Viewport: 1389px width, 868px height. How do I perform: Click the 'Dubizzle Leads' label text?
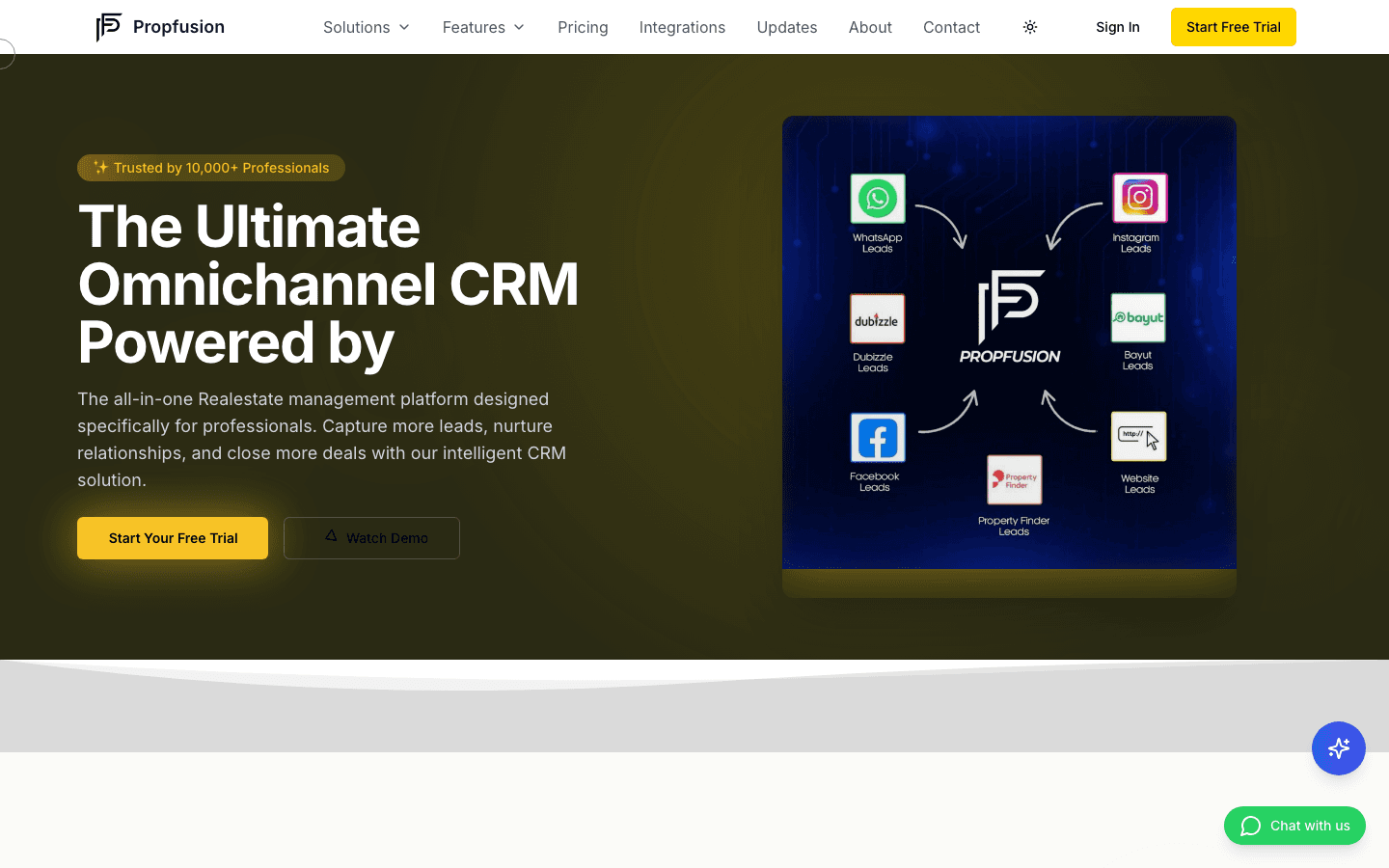(x=873, y=363)
